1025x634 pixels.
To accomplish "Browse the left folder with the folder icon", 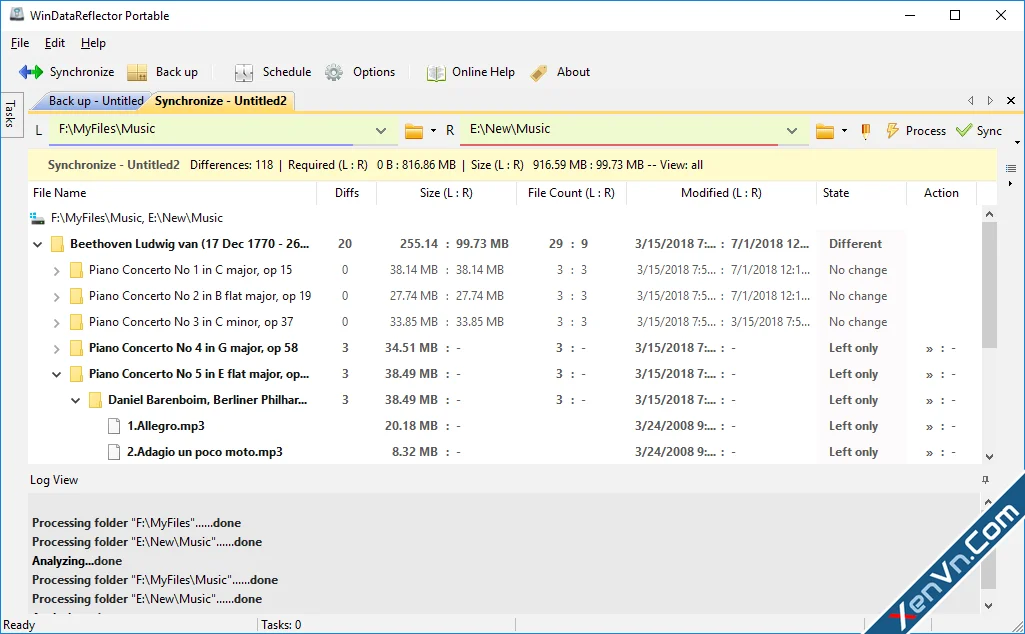I will pos(414,131).
